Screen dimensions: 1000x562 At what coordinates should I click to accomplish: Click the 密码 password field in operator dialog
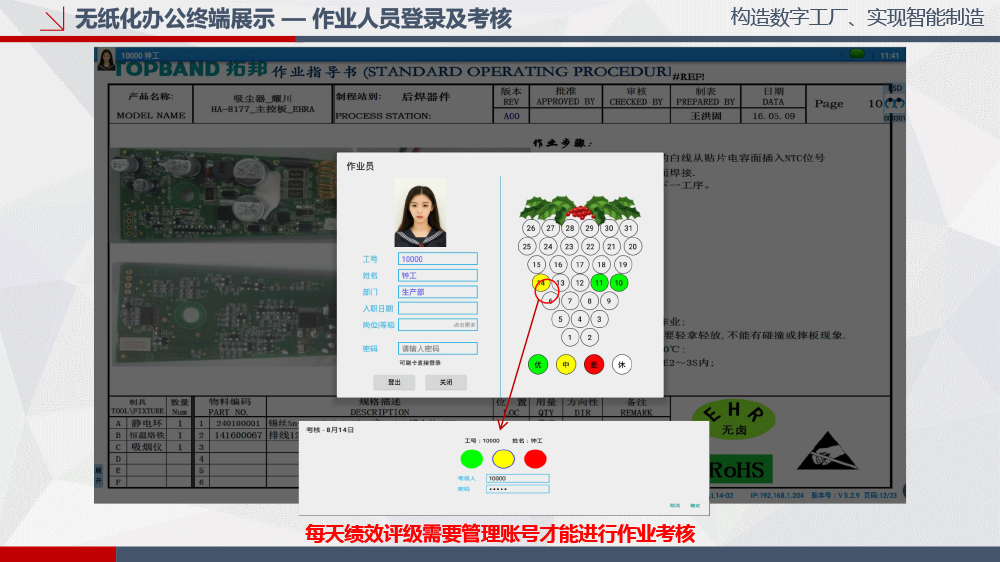pyautogui.click(x=438, y=349)
